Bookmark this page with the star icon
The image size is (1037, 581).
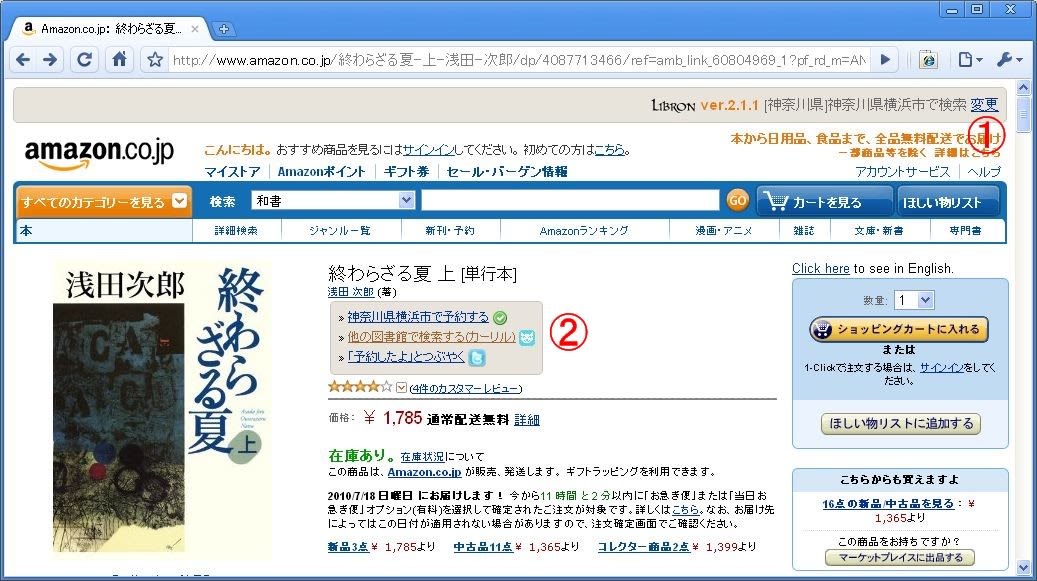pos(155,60)
